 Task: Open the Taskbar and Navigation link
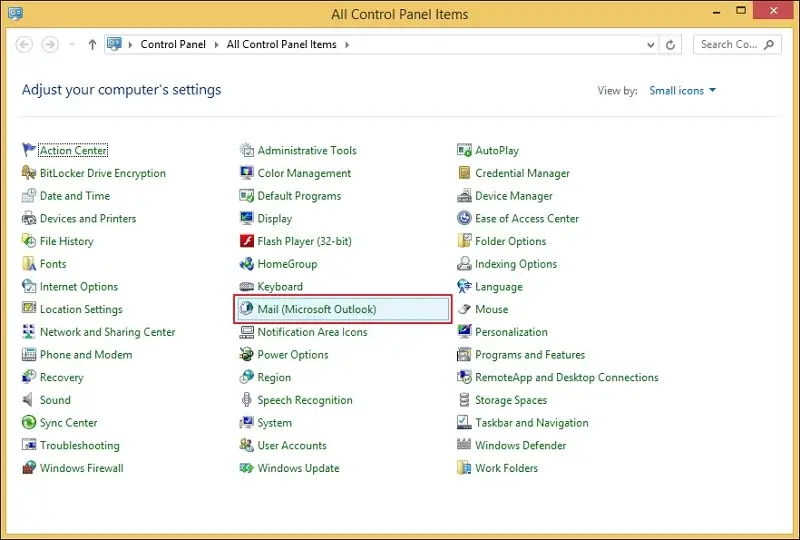(532, 423)
